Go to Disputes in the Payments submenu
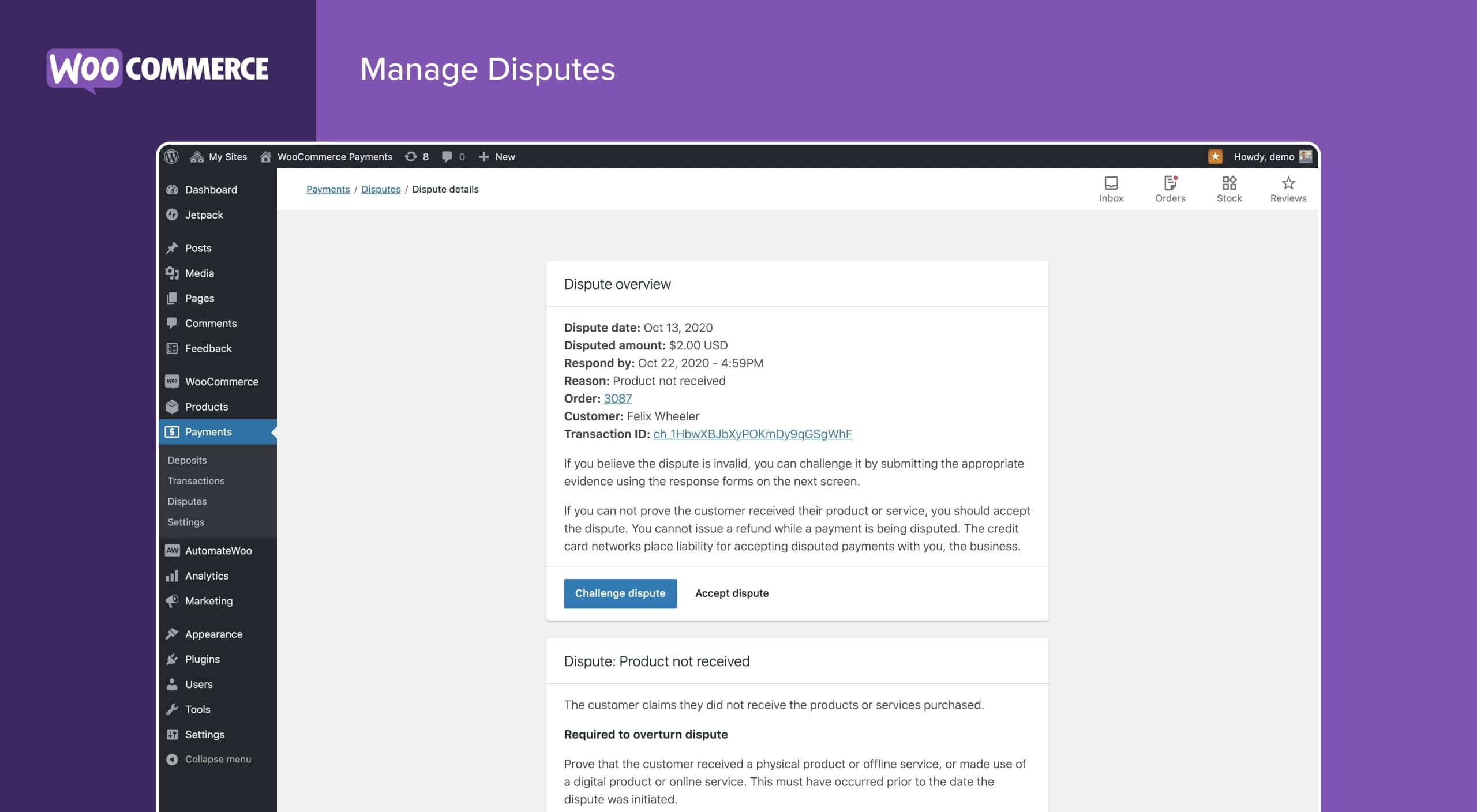Viewport: 1477px width, 812px height. pos(187,501)
